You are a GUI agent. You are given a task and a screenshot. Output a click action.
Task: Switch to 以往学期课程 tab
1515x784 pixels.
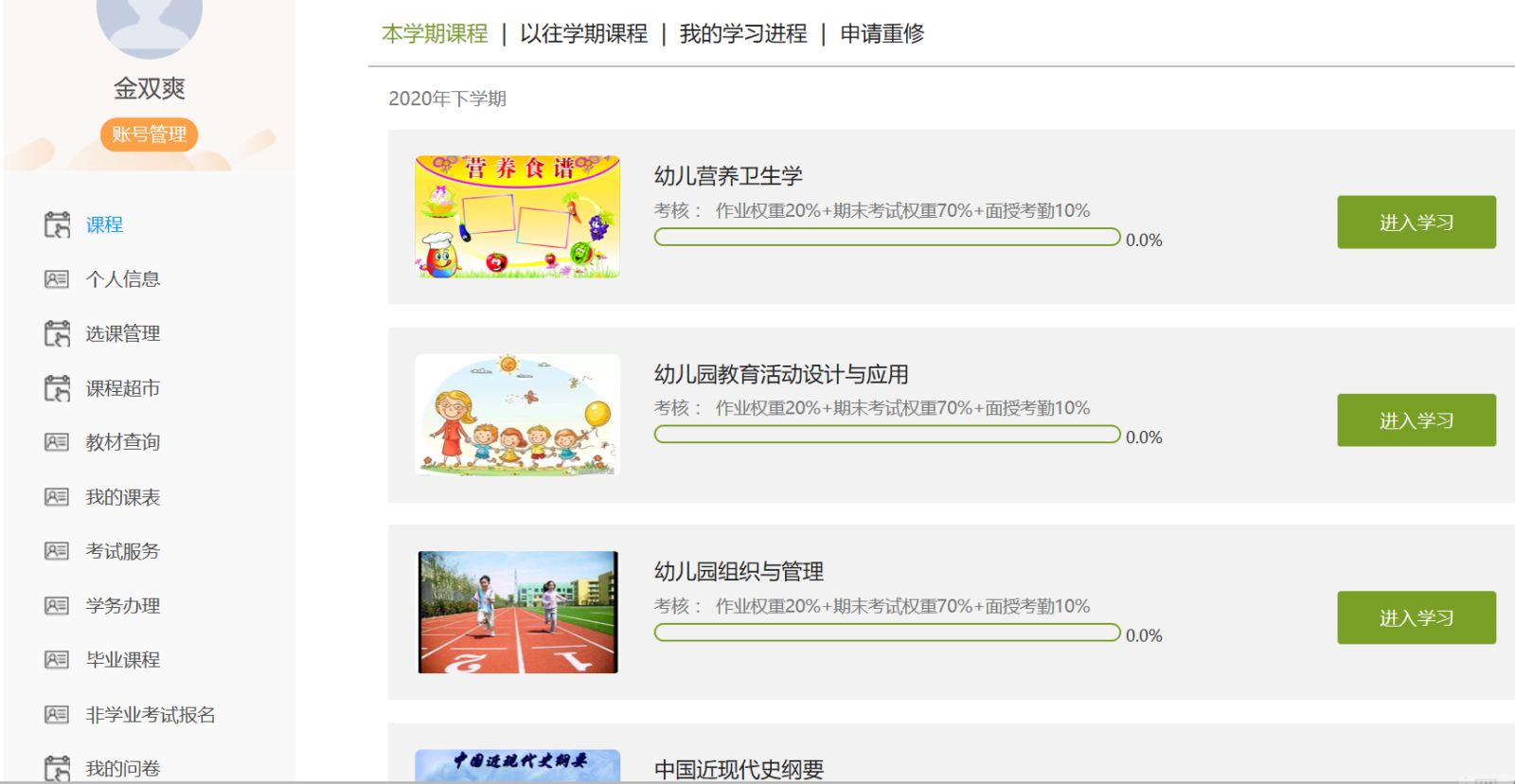tap(583, 34)
